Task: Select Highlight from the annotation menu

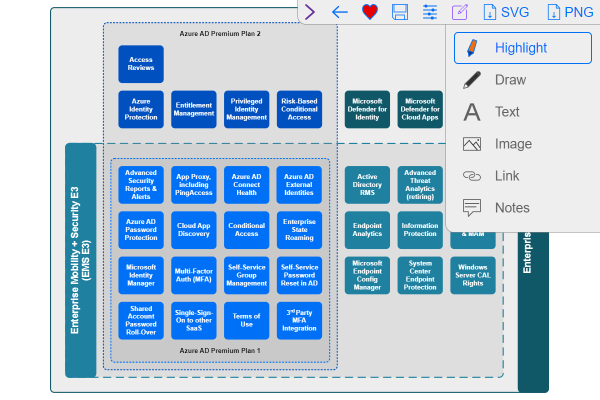Action: pos(523,48)
